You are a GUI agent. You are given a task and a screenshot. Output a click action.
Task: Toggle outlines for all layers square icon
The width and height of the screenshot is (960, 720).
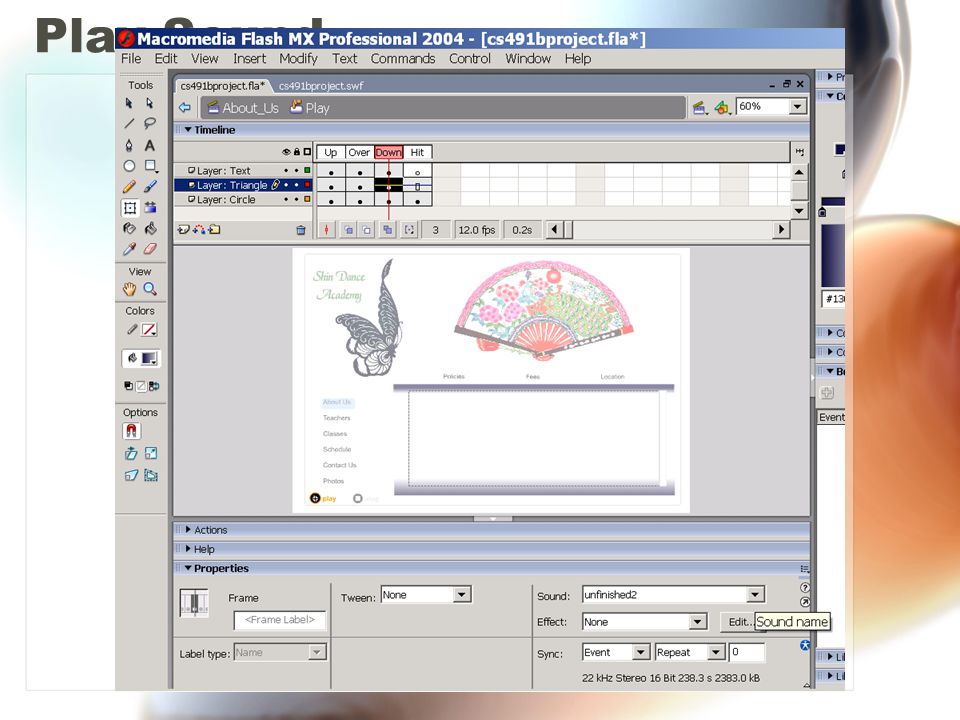[x=307, y=152]
